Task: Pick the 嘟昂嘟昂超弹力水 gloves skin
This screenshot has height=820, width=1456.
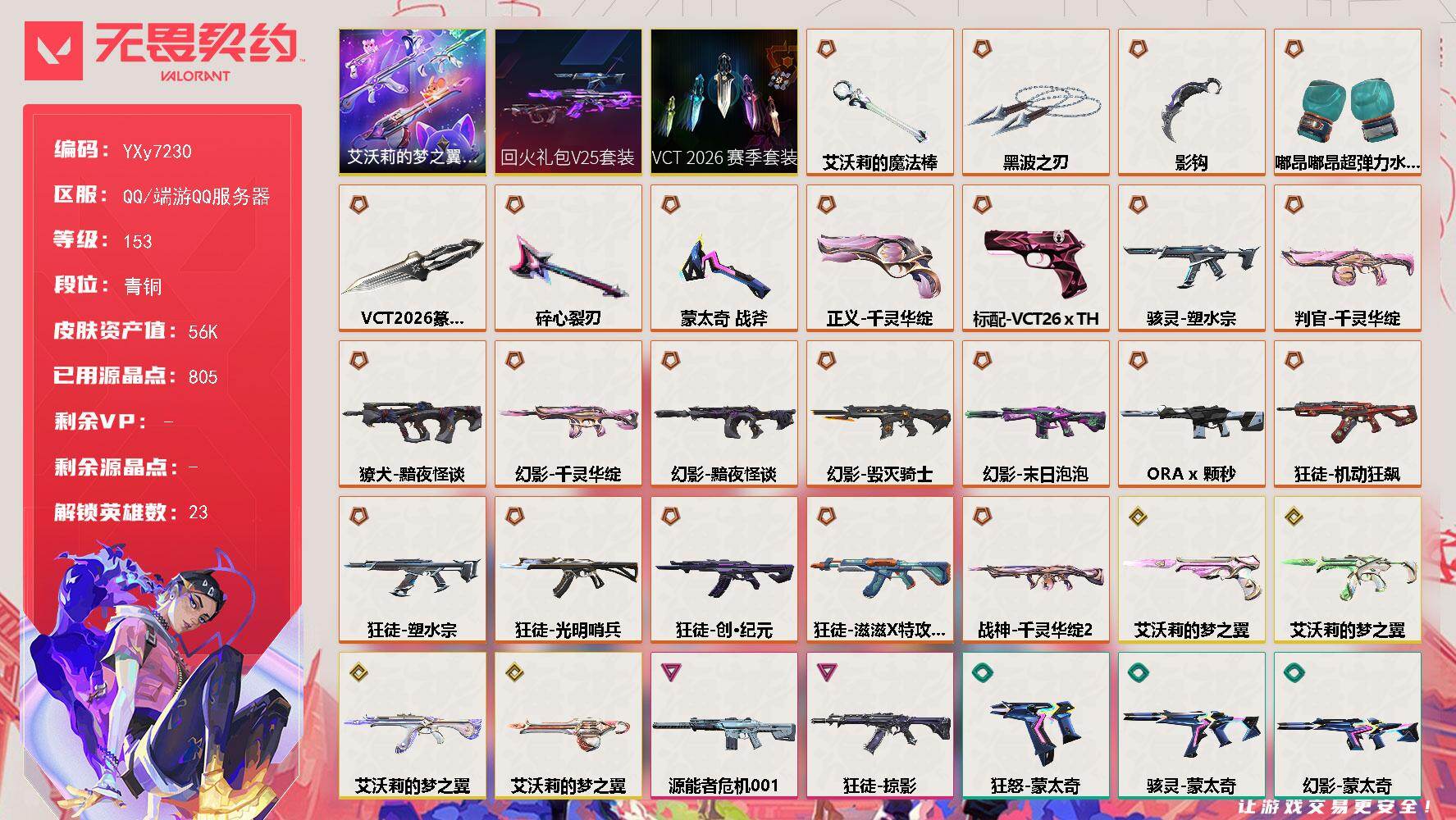Action: pos(1347,102)
